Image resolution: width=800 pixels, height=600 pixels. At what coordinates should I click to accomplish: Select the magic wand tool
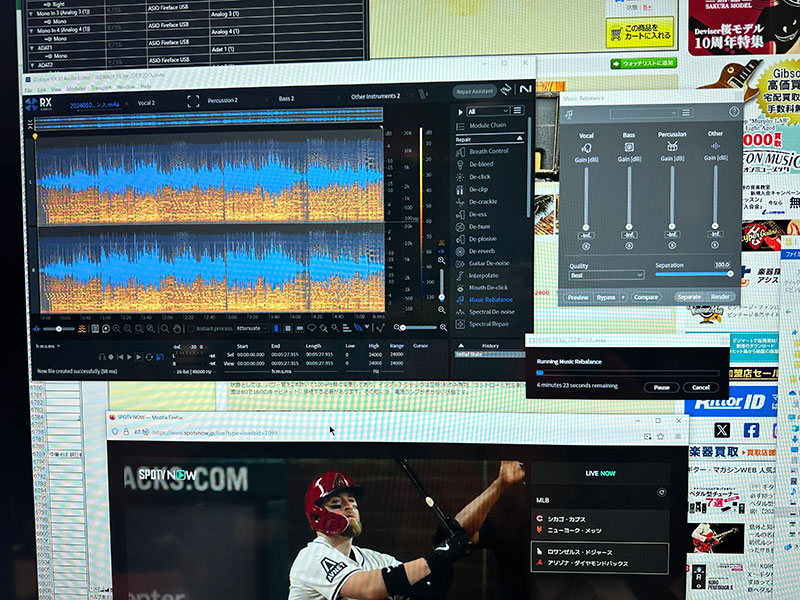pos(335,328)
